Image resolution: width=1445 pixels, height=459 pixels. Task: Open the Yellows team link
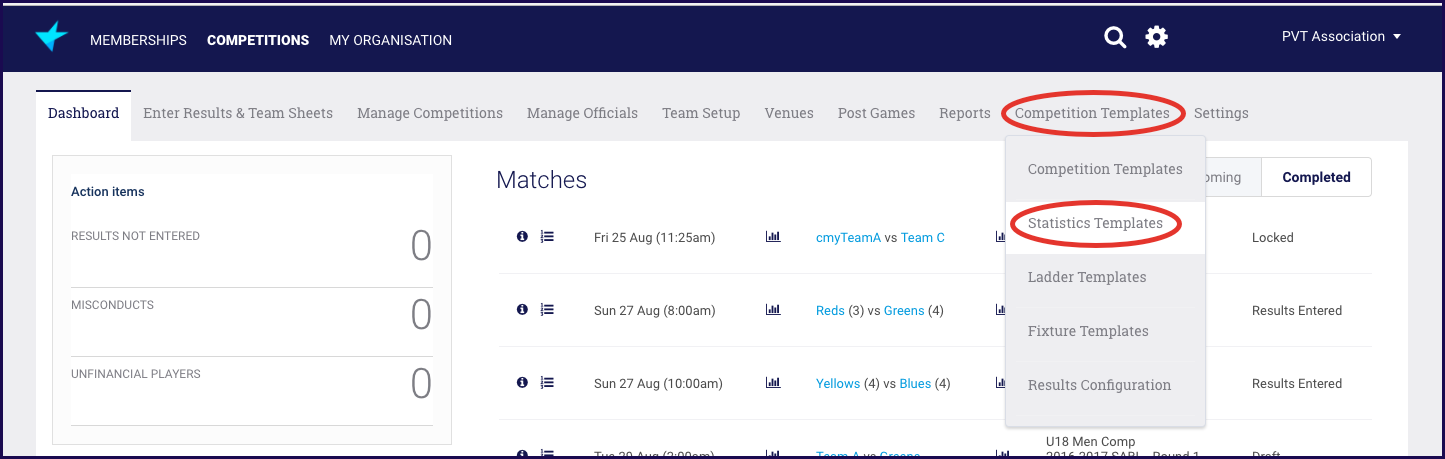(838, 384)
